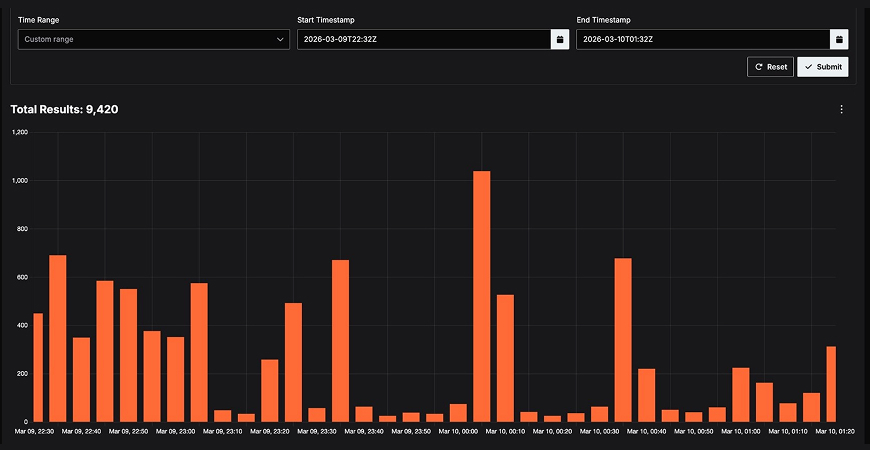The width and height of the screenshot is (870, 450).
Task: Open the End Timestamp calendar picker
Action: [840, 39]
